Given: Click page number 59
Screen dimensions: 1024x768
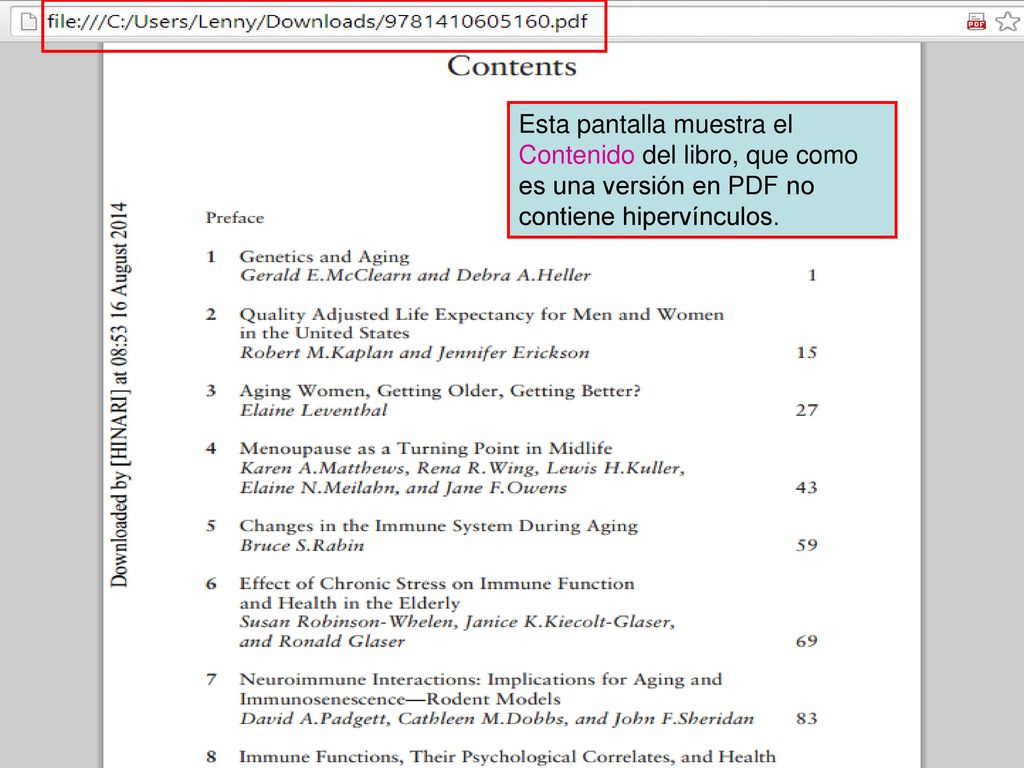Looking at the screenshot, I should (x=807, y=545).
